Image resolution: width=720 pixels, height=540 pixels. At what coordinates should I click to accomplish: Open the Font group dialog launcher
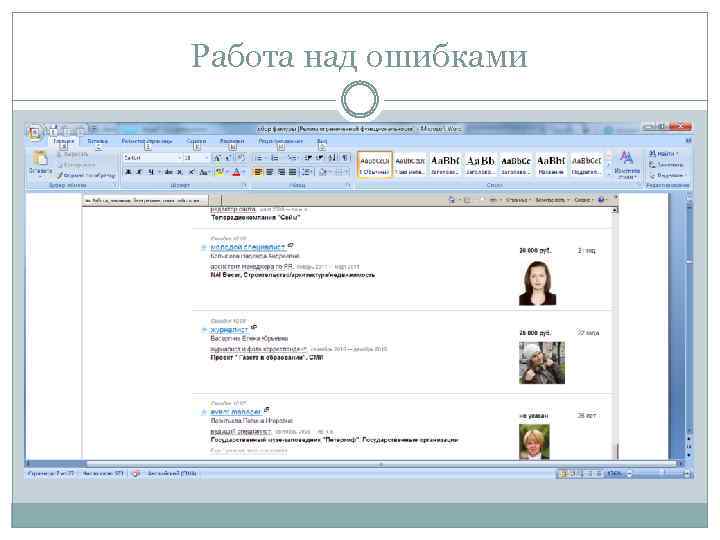point(245,185)
